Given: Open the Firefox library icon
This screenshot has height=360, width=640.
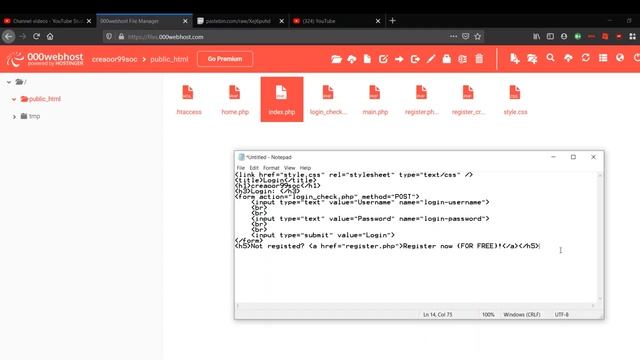Looking at the screenshot, I should click(536, 36).
